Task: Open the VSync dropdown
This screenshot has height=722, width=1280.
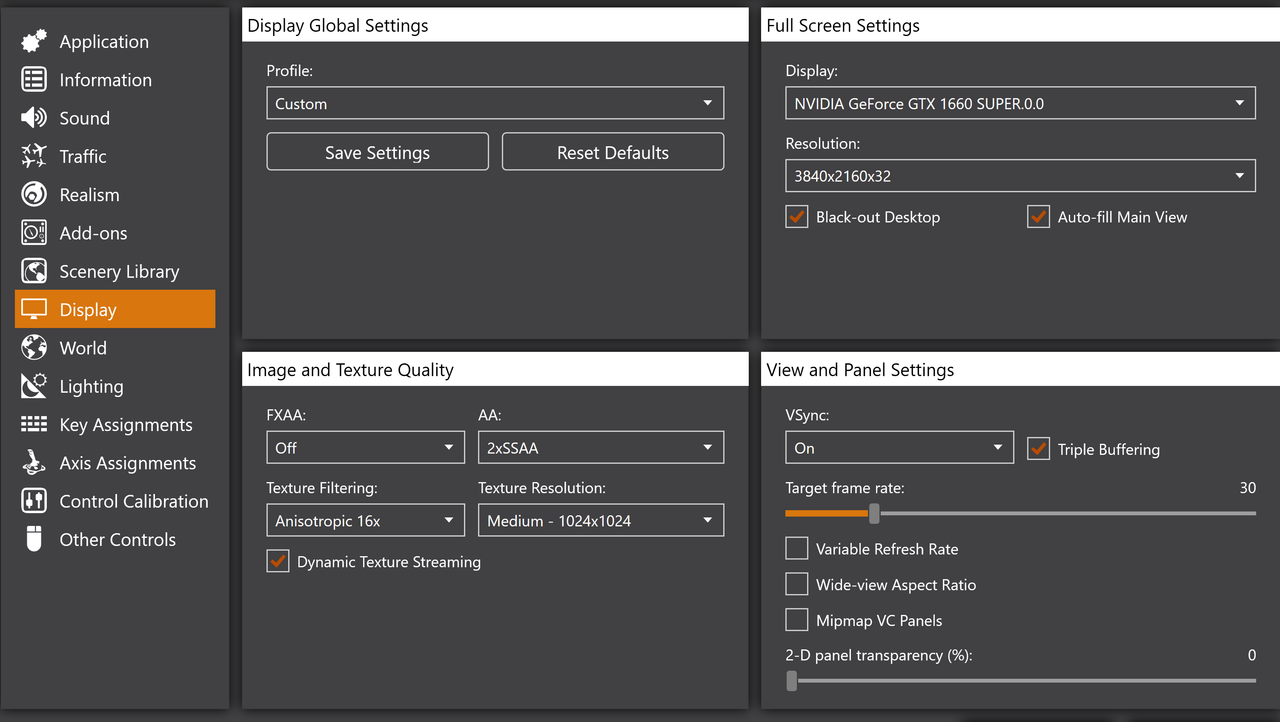Action: [900, 447]
